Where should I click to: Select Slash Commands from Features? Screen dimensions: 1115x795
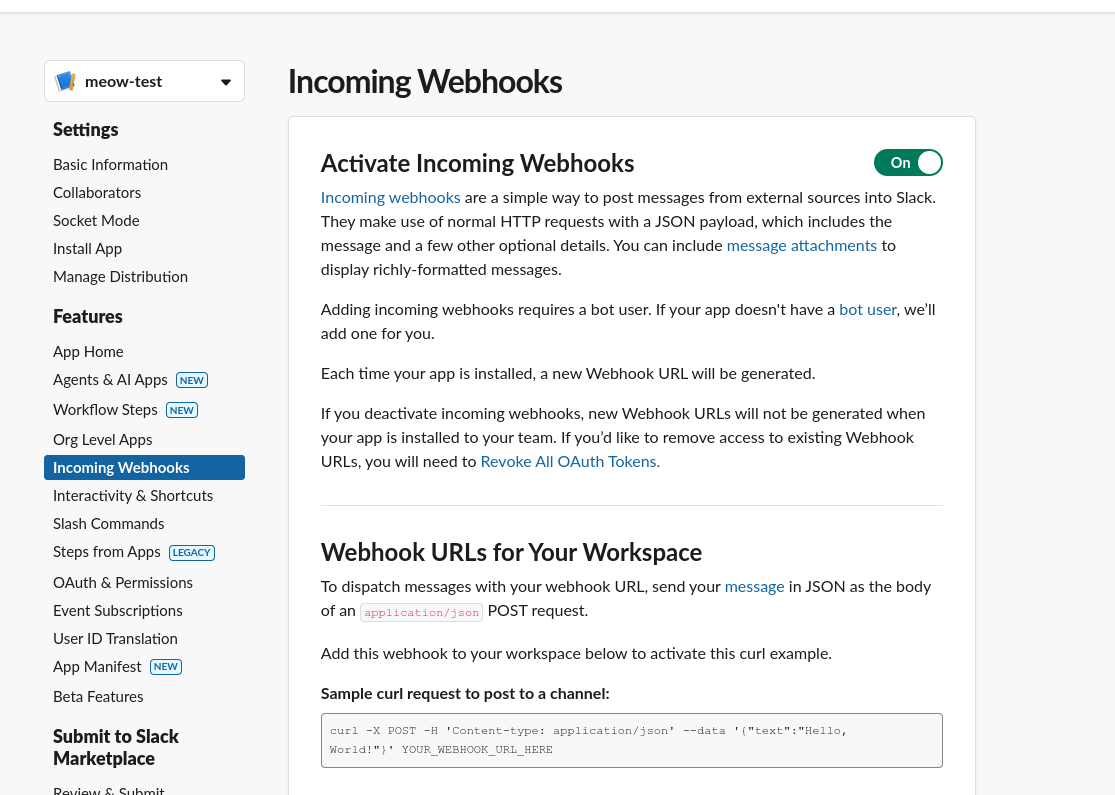point(108,524)
